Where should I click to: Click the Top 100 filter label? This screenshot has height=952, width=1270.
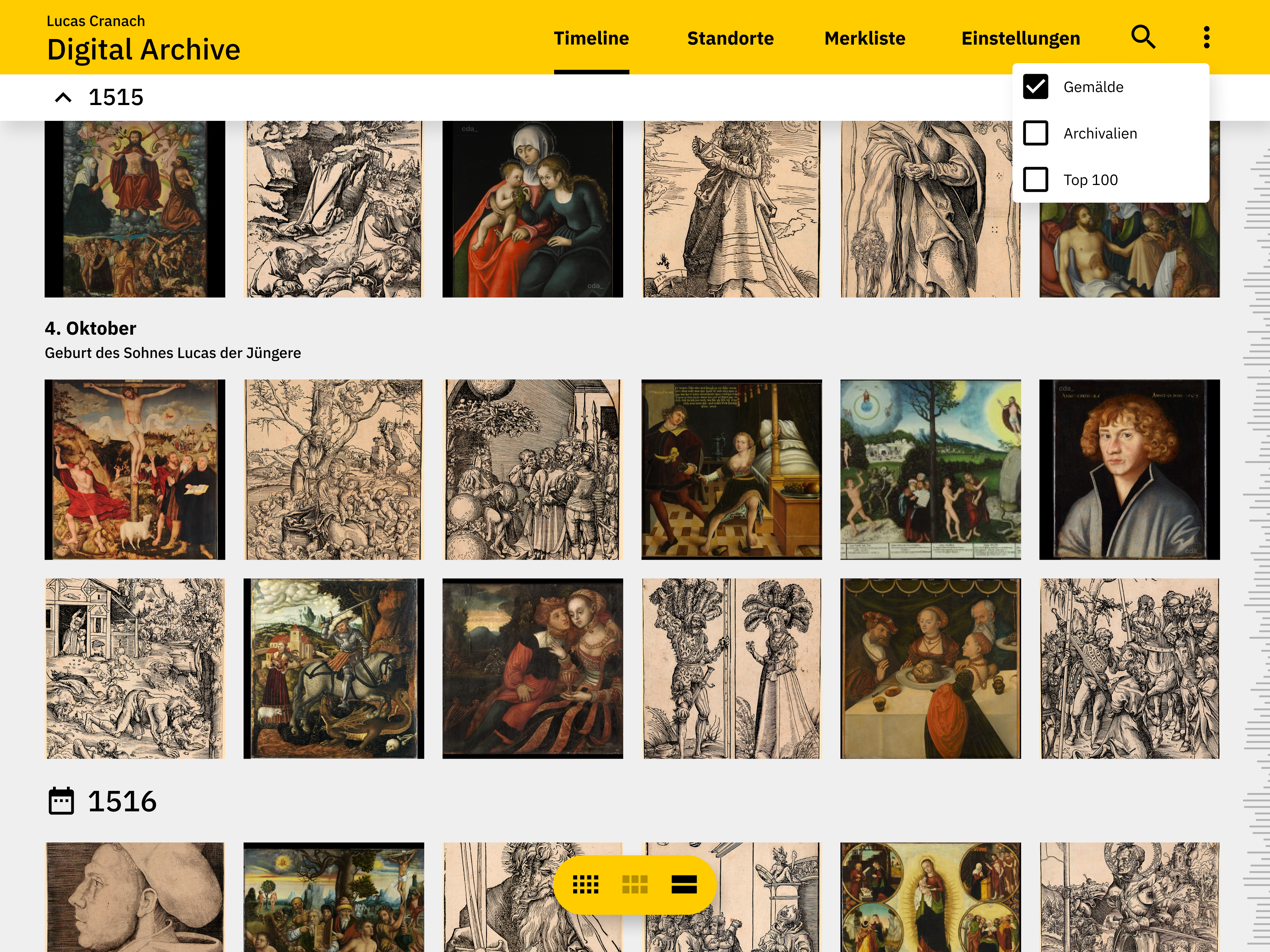[x=1090, y=180]
